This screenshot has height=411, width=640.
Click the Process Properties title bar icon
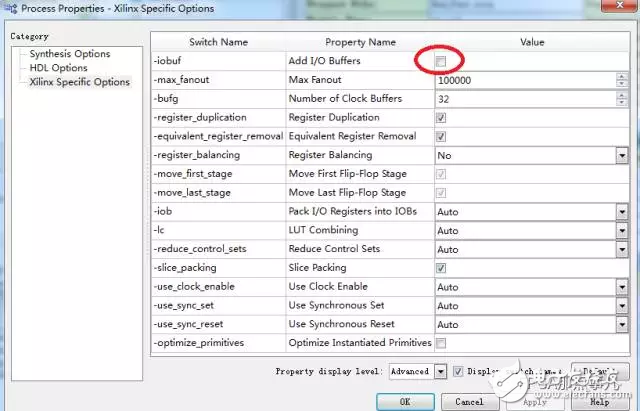click(11, 8)
